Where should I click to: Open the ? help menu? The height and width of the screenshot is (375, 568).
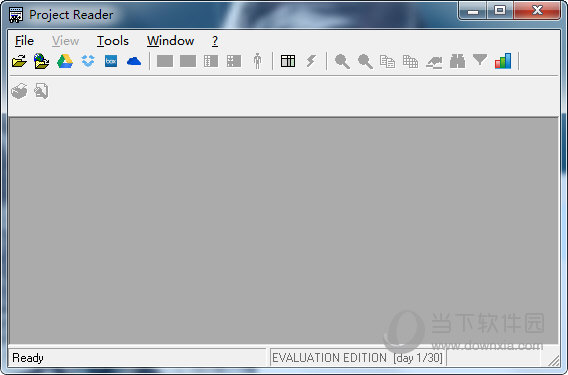215,41
